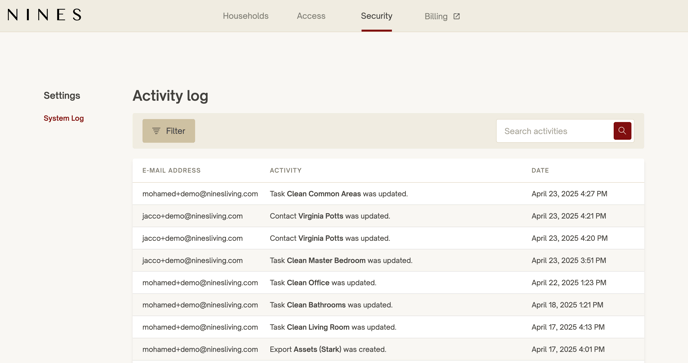Click the DATE column header
The width and height of the screenshot is (688, 363).
tap(540, 170)
